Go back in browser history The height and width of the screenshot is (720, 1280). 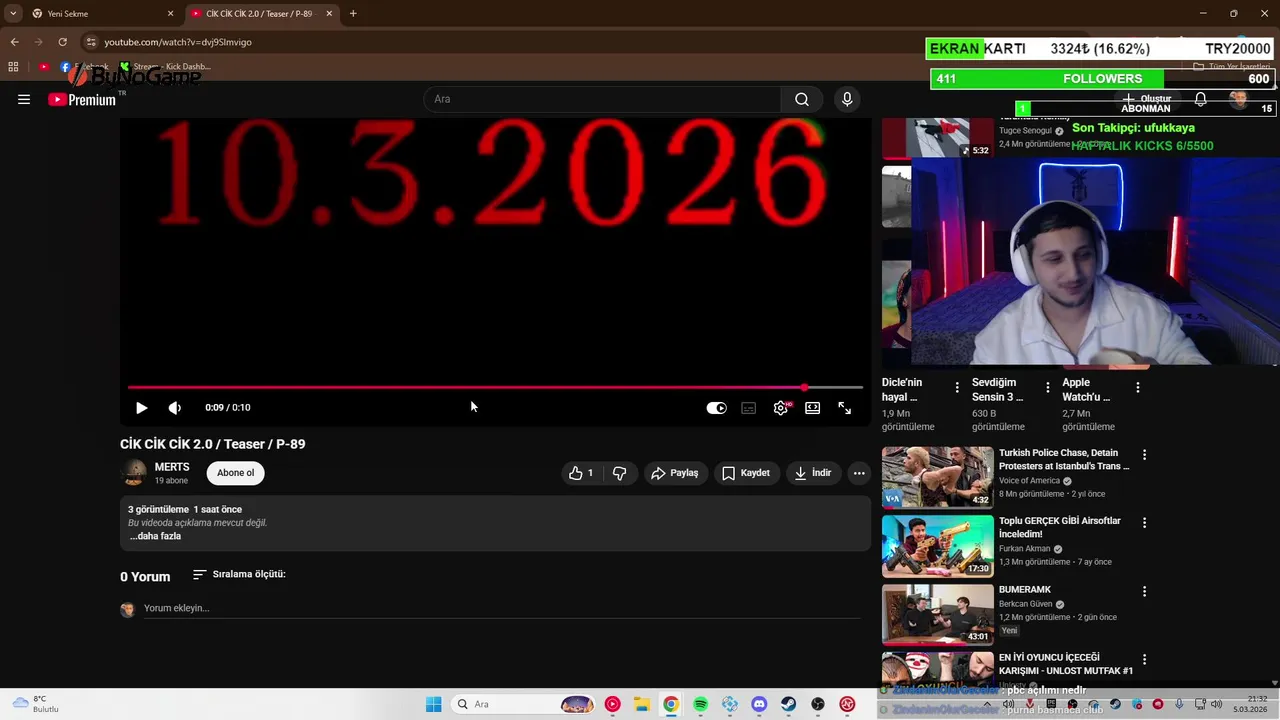[14, 42]
